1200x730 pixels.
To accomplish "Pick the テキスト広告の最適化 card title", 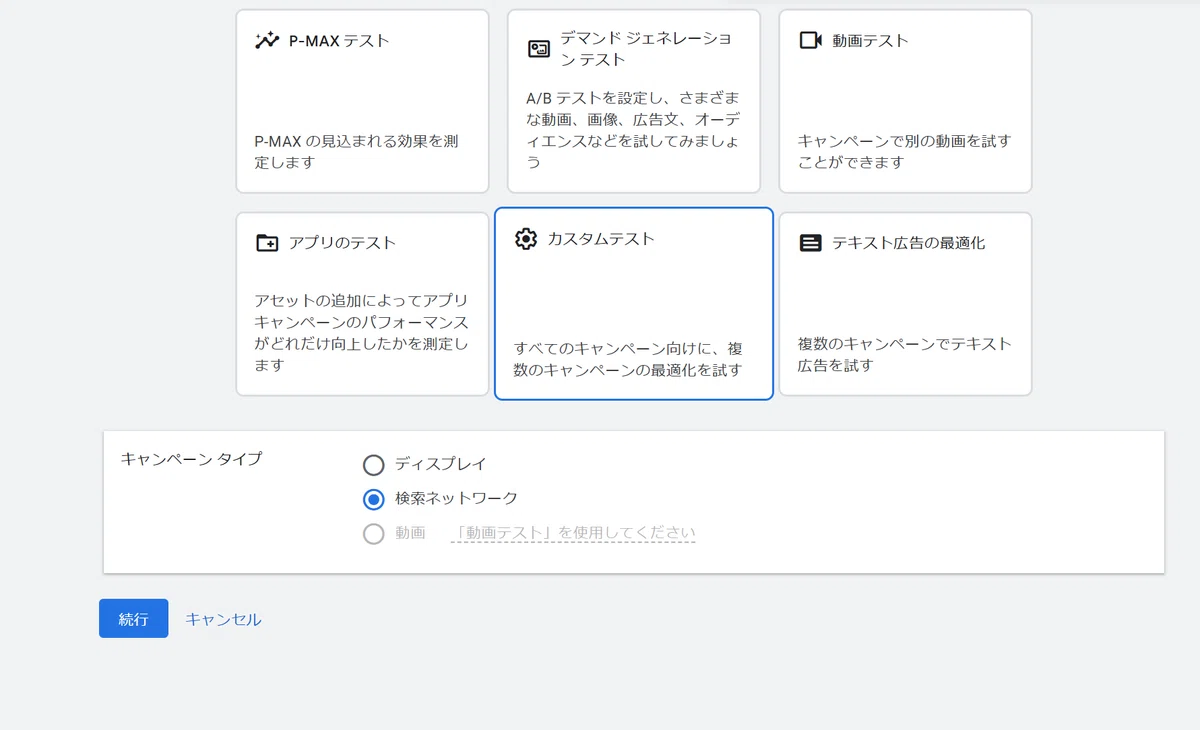I will point(908,243).
